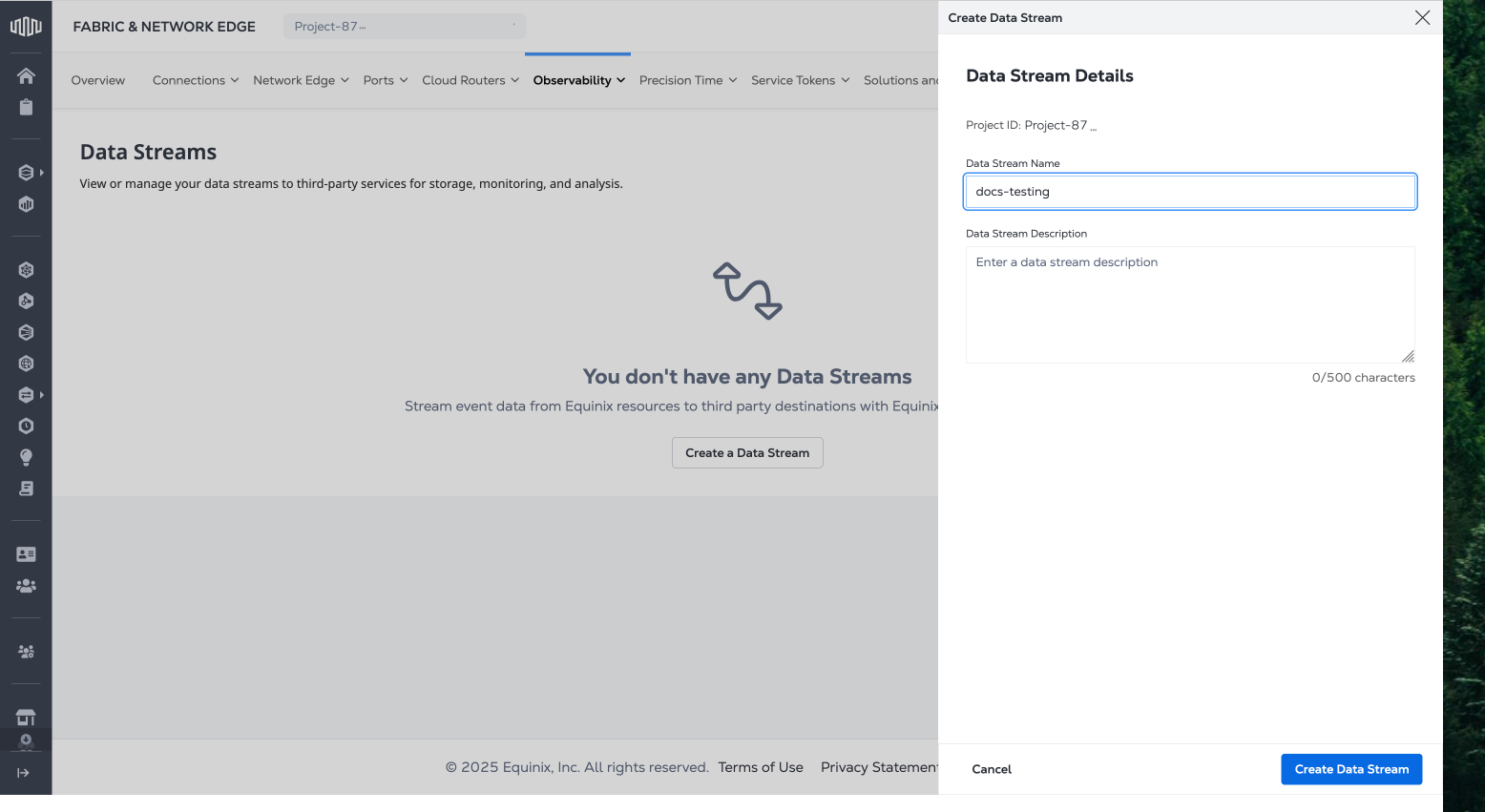Expand the Connections menu
The image size is (1485, 812).
tap(196, 80)
